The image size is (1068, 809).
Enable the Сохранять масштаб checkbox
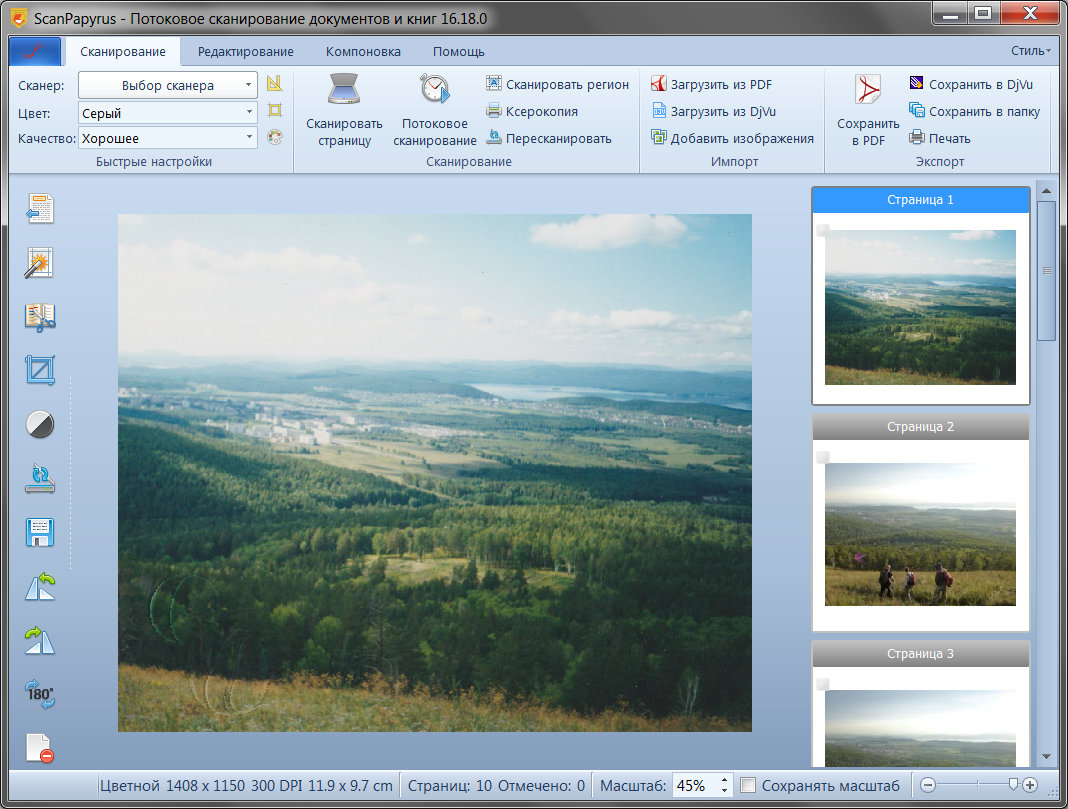pyautogui.click(x=748, y=785)
